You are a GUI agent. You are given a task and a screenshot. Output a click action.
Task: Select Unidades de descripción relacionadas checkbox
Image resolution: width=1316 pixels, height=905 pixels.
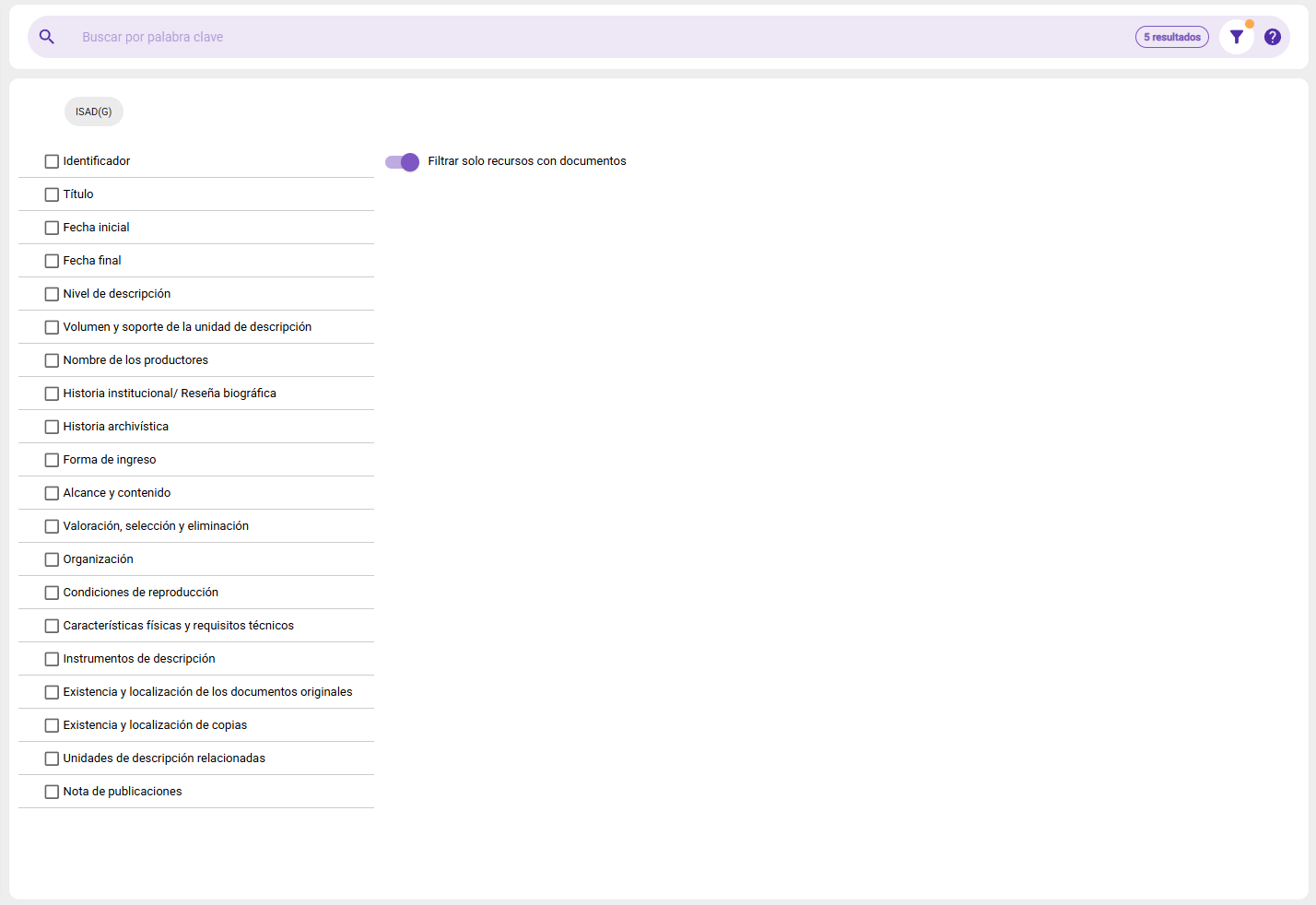coord(52,758)
